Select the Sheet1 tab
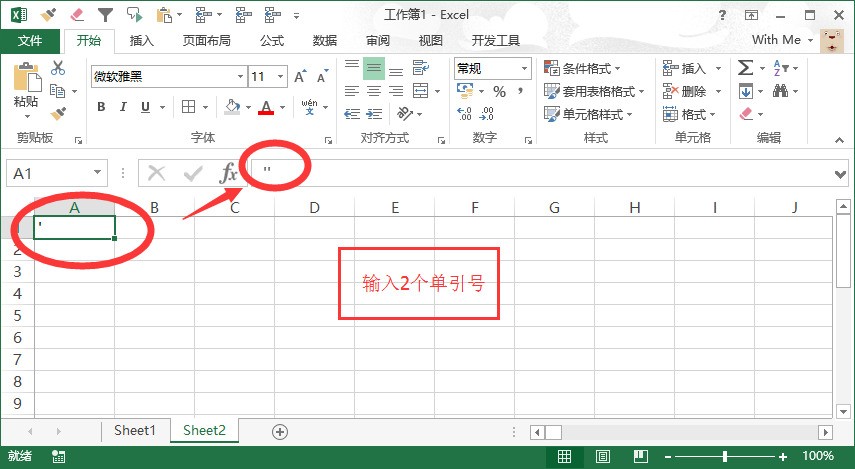 coord(135,430)
